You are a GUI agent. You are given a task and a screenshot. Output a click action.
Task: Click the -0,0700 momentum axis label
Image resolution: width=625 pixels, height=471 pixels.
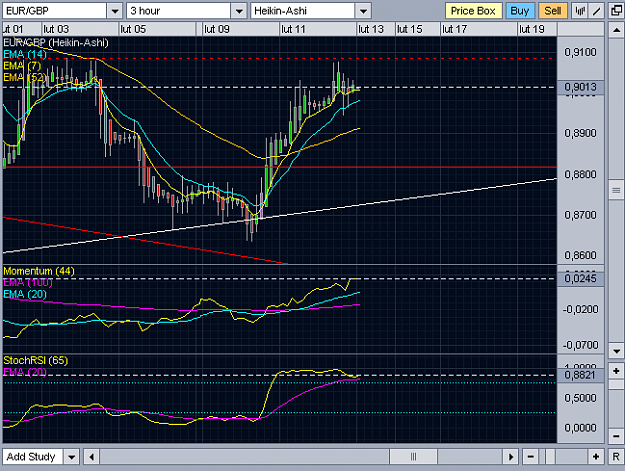580,345
